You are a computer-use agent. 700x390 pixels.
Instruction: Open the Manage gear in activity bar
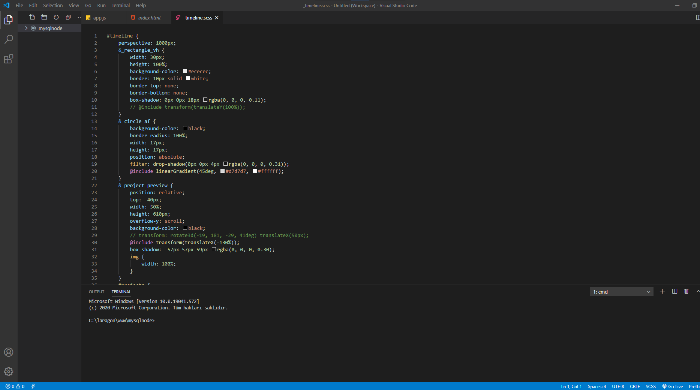pos(8,371)
